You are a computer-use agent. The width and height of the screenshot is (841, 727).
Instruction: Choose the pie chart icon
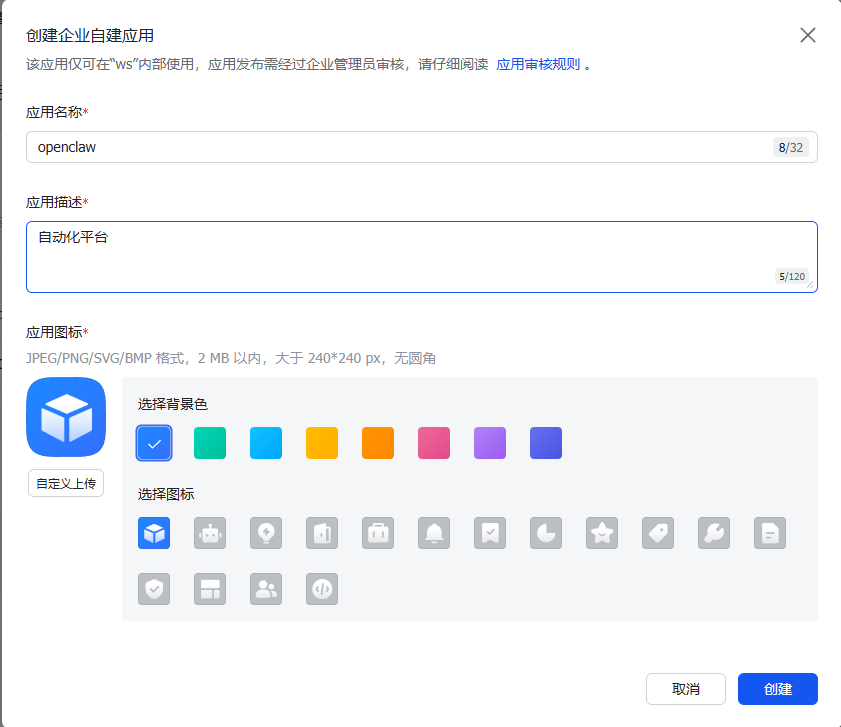546,533
